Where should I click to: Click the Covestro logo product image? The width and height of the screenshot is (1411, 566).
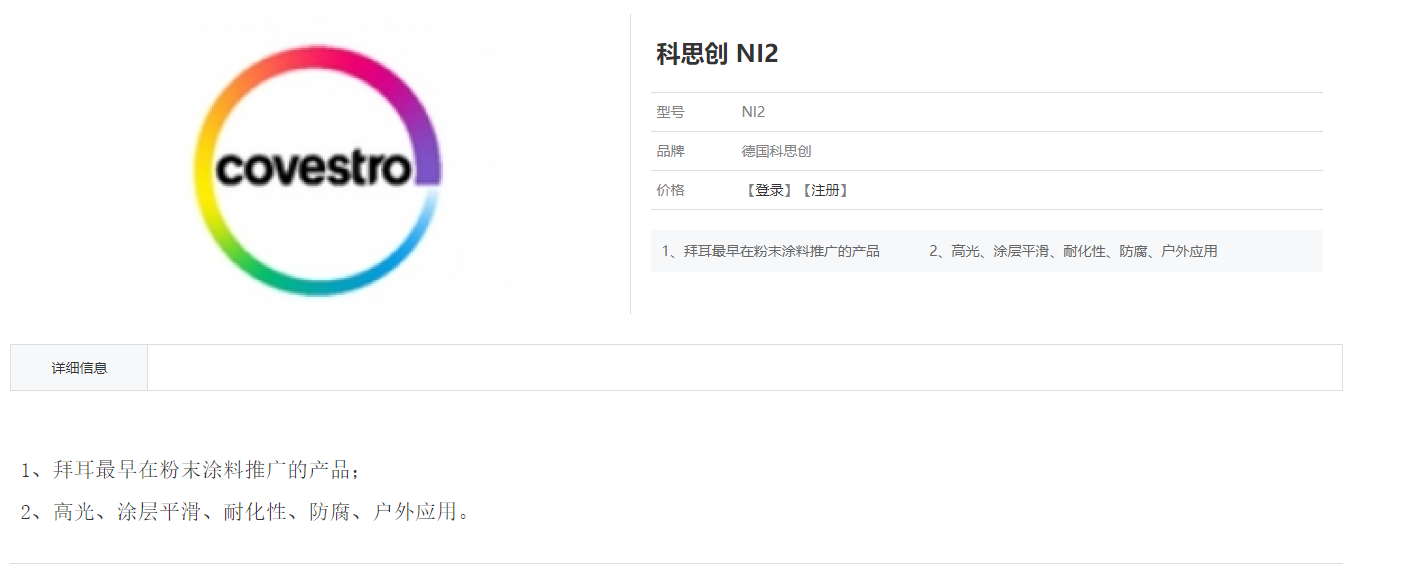[x=317, y=169]
